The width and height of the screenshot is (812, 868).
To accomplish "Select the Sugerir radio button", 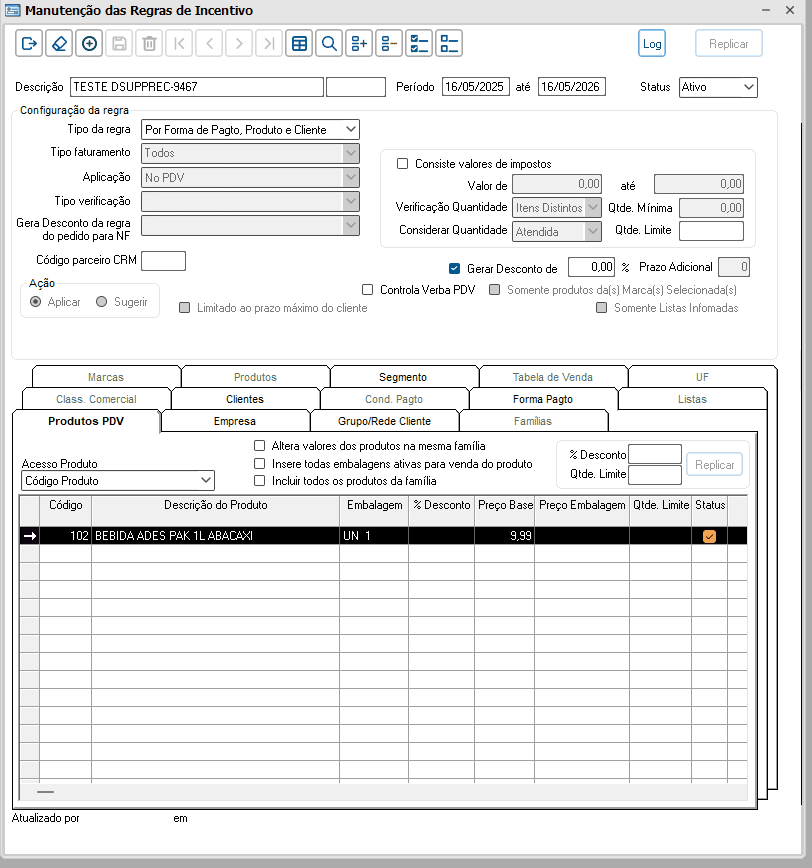I will click(101, 302).
